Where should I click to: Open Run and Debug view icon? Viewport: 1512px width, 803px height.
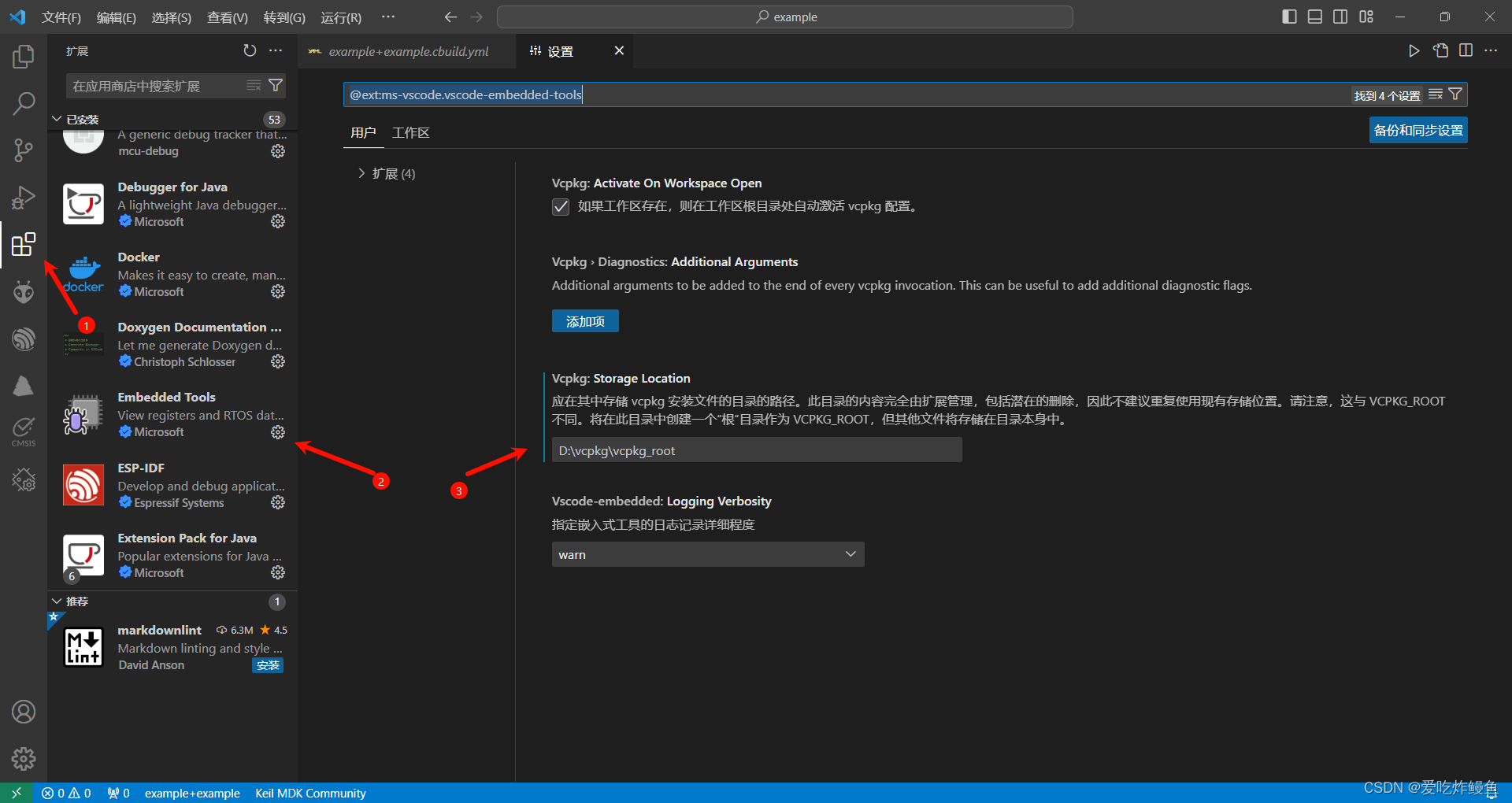click(24, 197)
